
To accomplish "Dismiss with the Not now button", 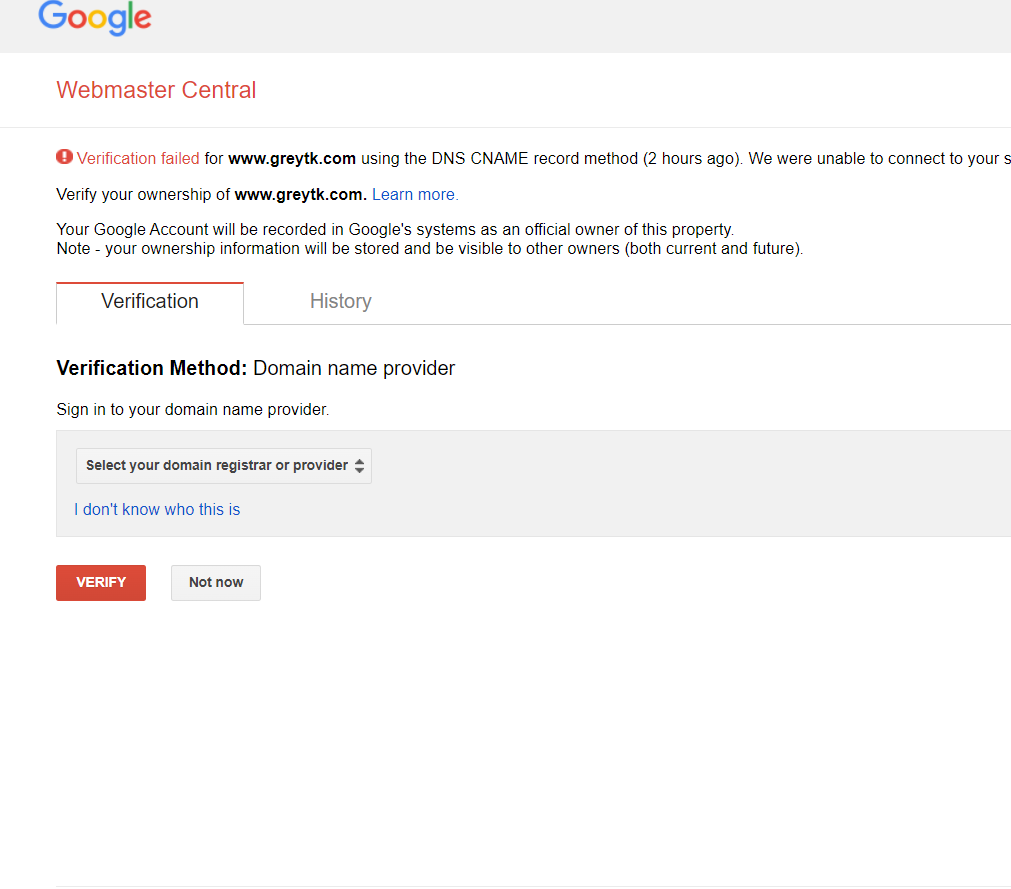I will tap(216, 583).
